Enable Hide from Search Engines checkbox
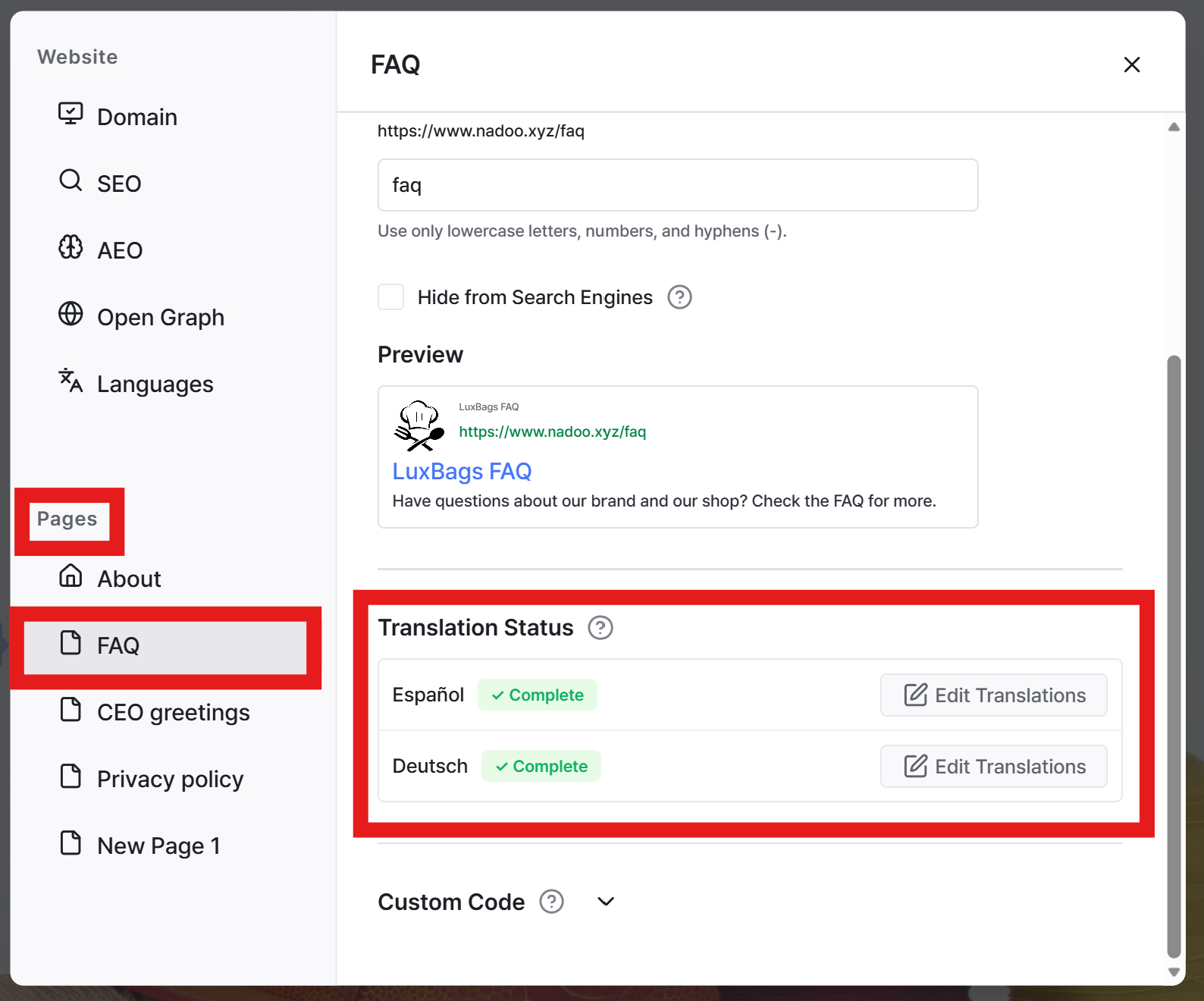1204x1001 pixels. pyautogui.click(x=391, y=297)
